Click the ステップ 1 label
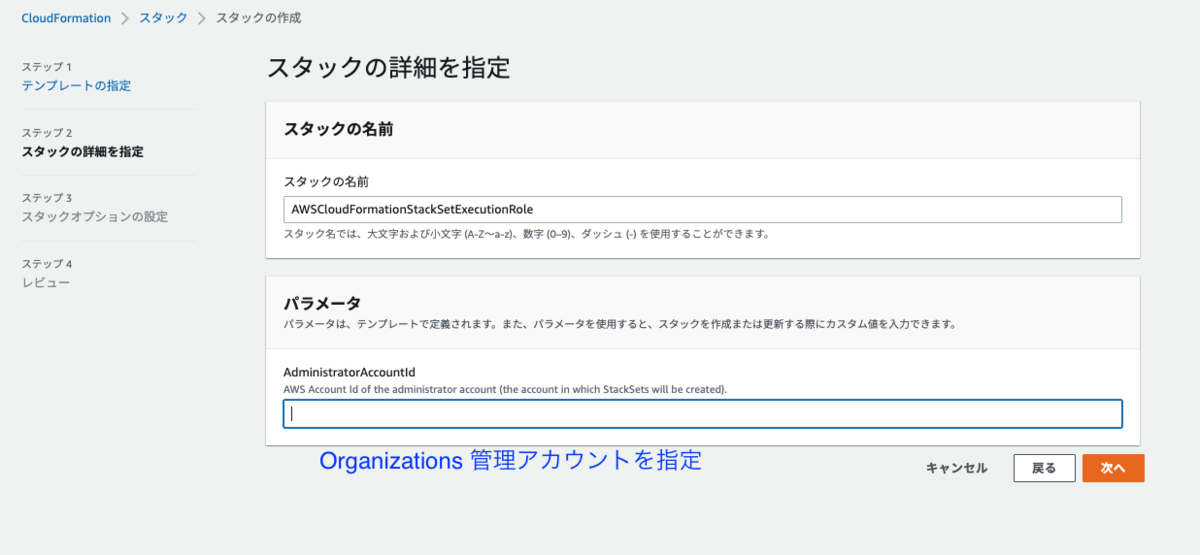This screenshot has height=555, width=1200. (x=46, y=67)
